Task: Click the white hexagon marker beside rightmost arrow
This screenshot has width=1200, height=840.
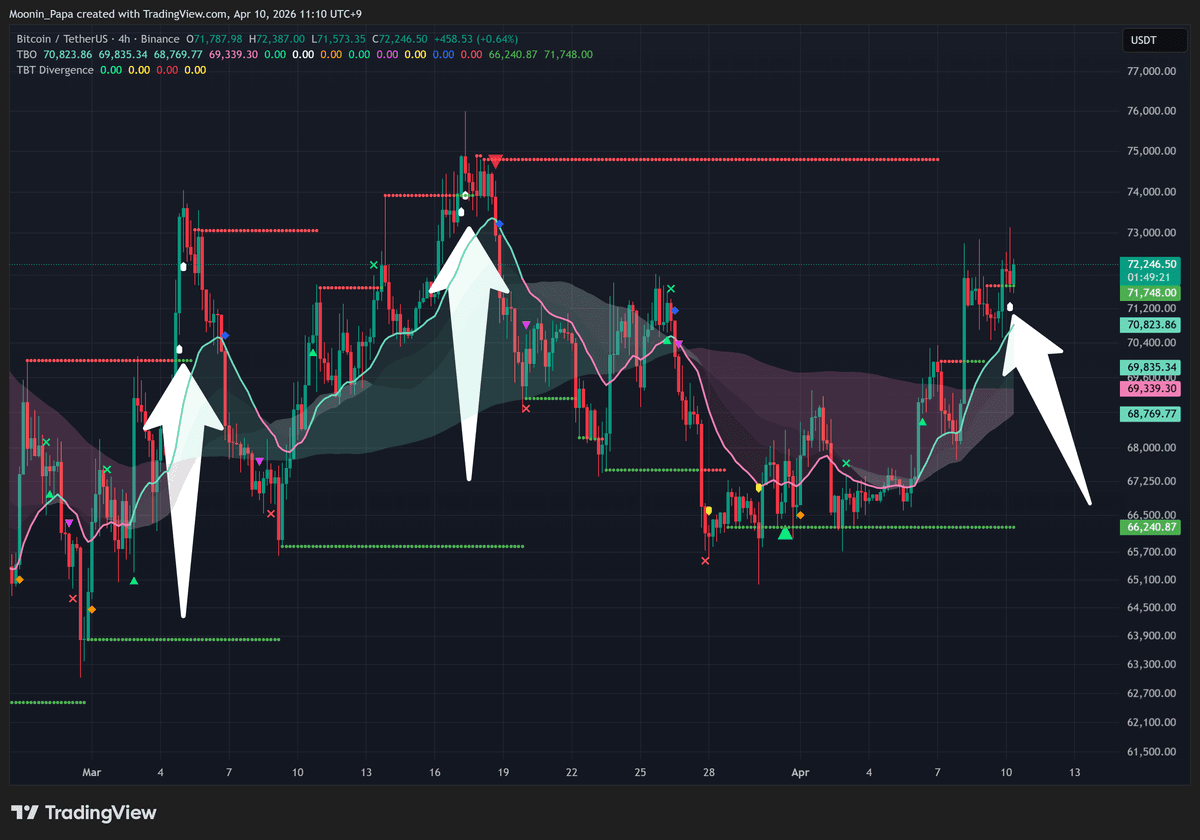Action: pos(1010,307)
